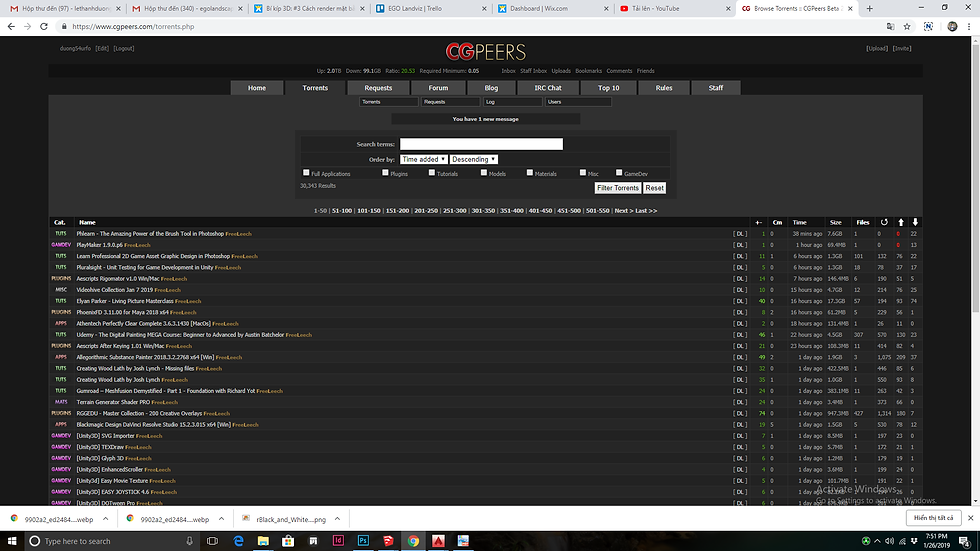The image size is (980, 551).
Task: Open Adobe InDesign from taskbar
Action: pyautogui.click(x=338, y=541)
